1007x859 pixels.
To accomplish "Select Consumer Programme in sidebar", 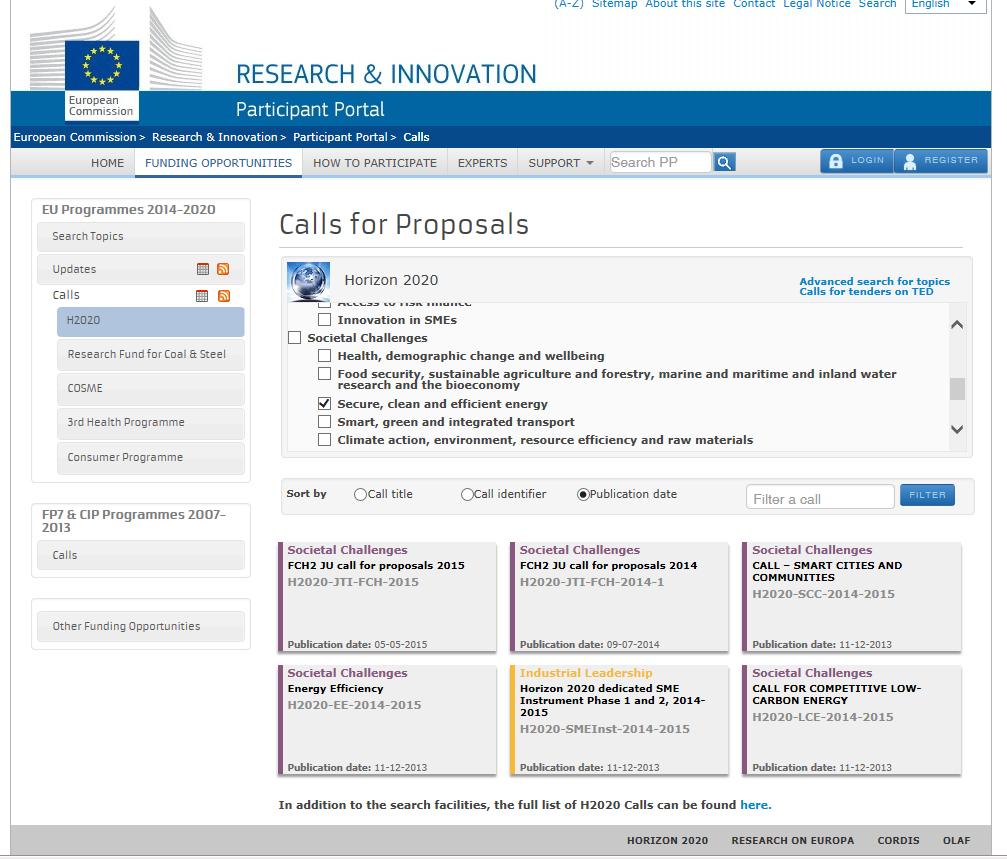I will (151, 457).
